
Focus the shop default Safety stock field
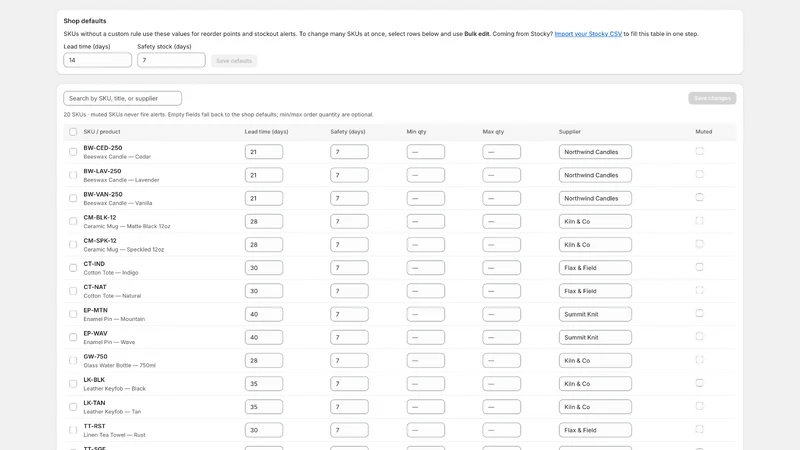171,60
